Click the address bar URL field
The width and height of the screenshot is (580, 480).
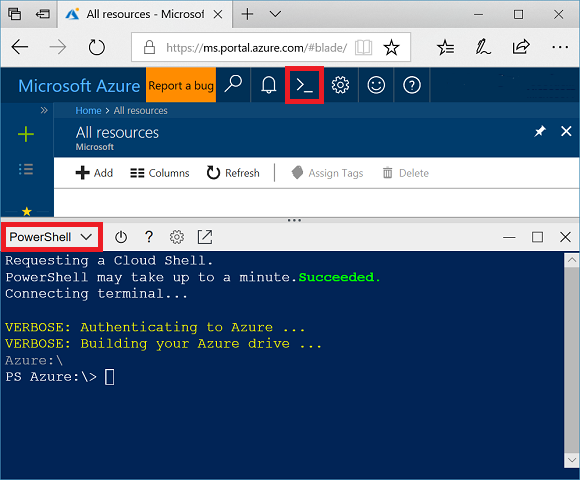tap(256, 48)
